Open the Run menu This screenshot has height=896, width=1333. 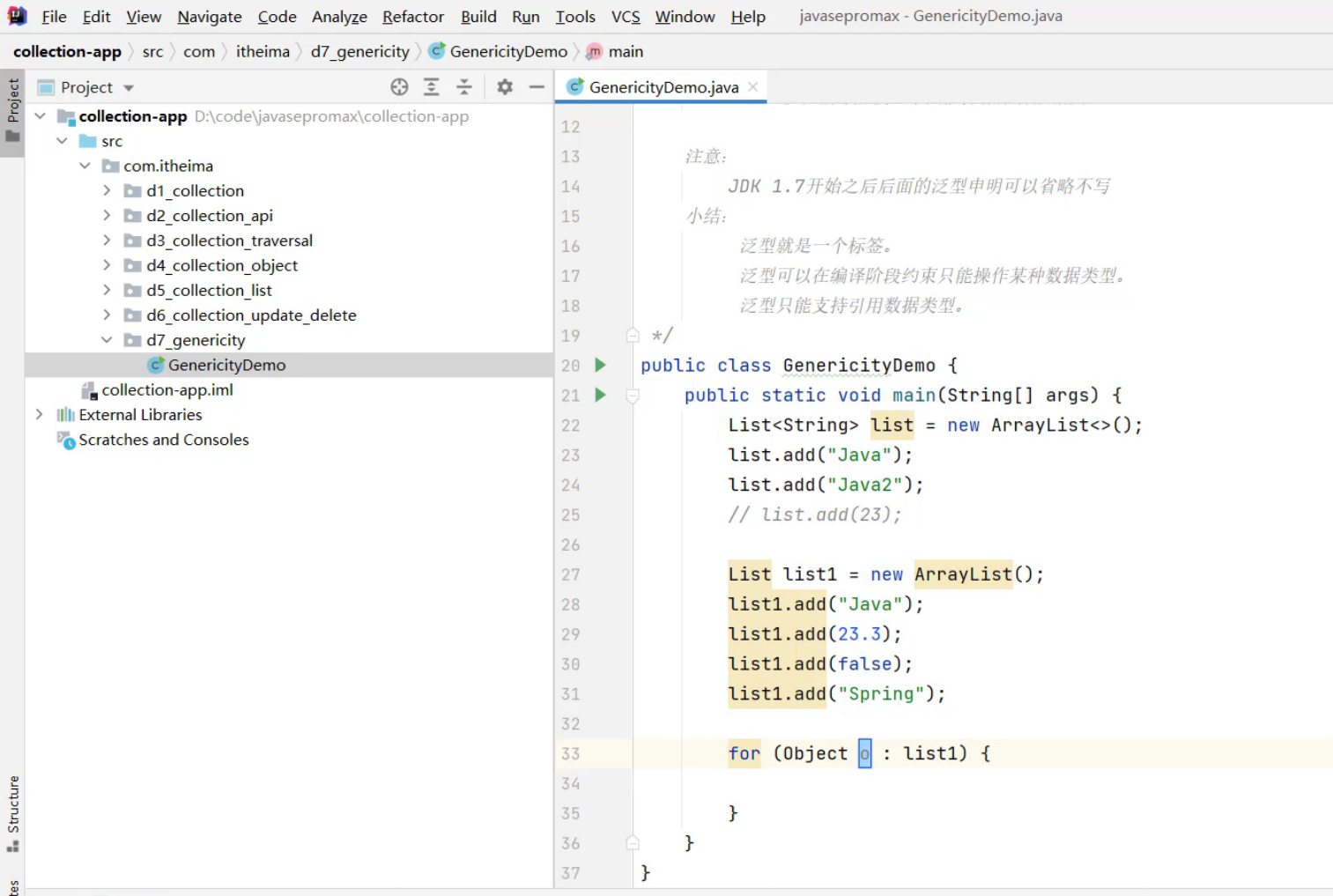click(x=526, y=17)
